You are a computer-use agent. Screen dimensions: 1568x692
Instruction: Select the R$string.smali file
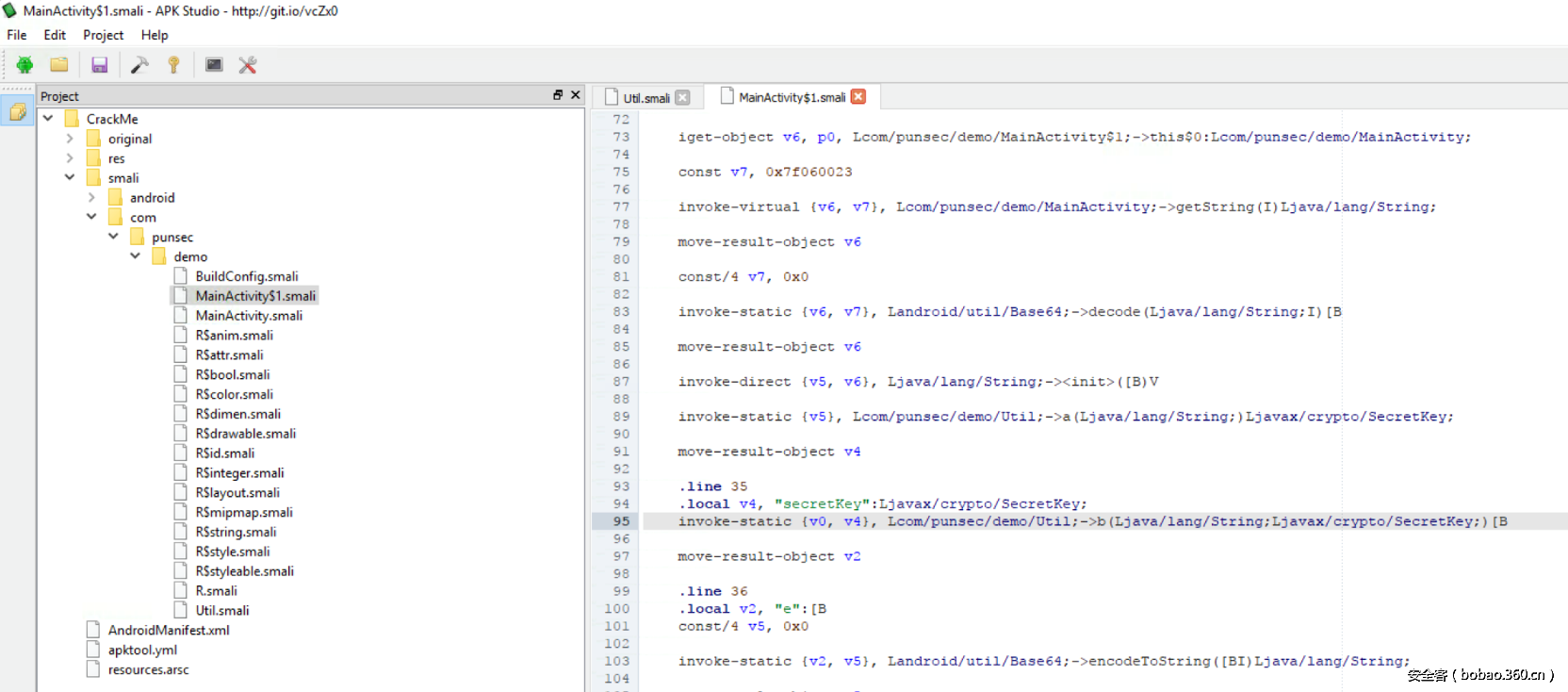tap(236, 532)
